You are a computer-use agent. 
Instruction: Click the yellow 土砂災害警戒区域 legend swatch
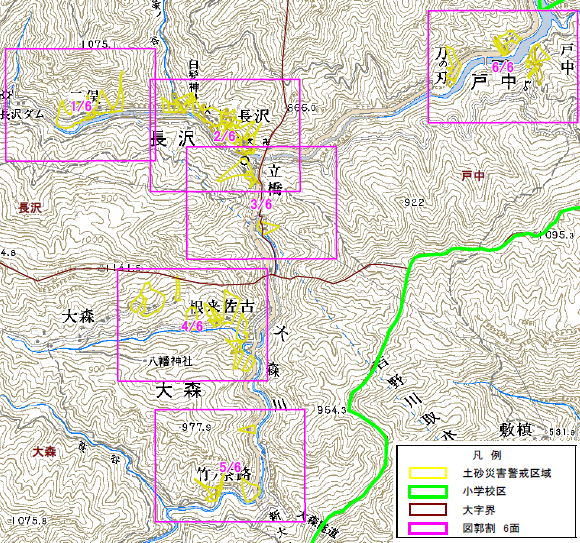click(428, 473)
